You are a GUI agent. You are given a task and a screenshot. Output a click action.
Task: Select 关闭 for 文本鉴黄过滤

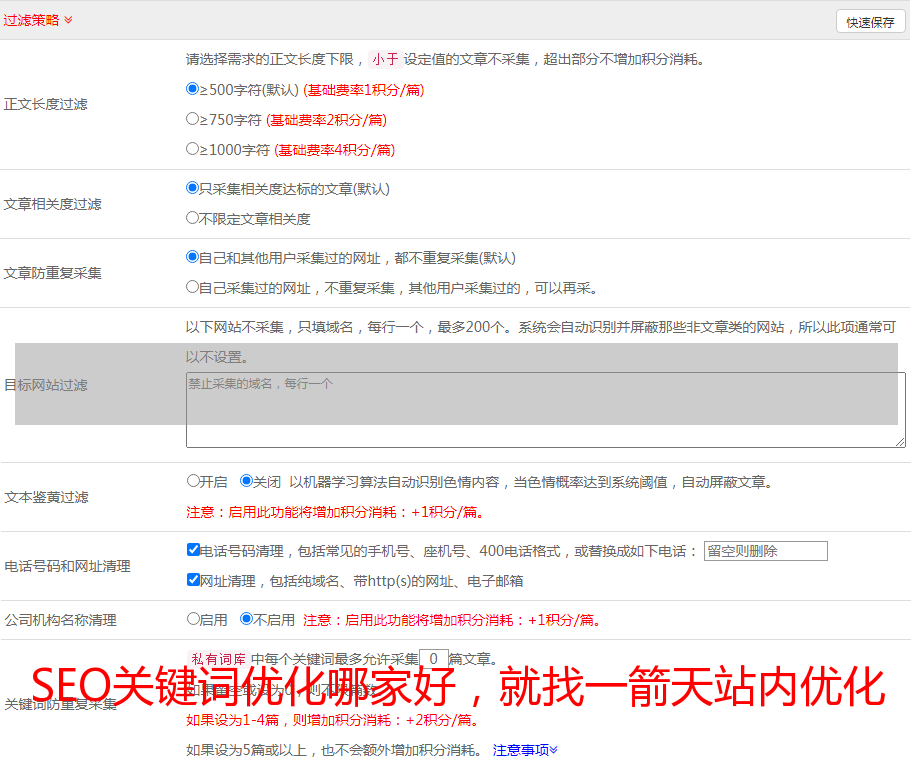point(246,481)
